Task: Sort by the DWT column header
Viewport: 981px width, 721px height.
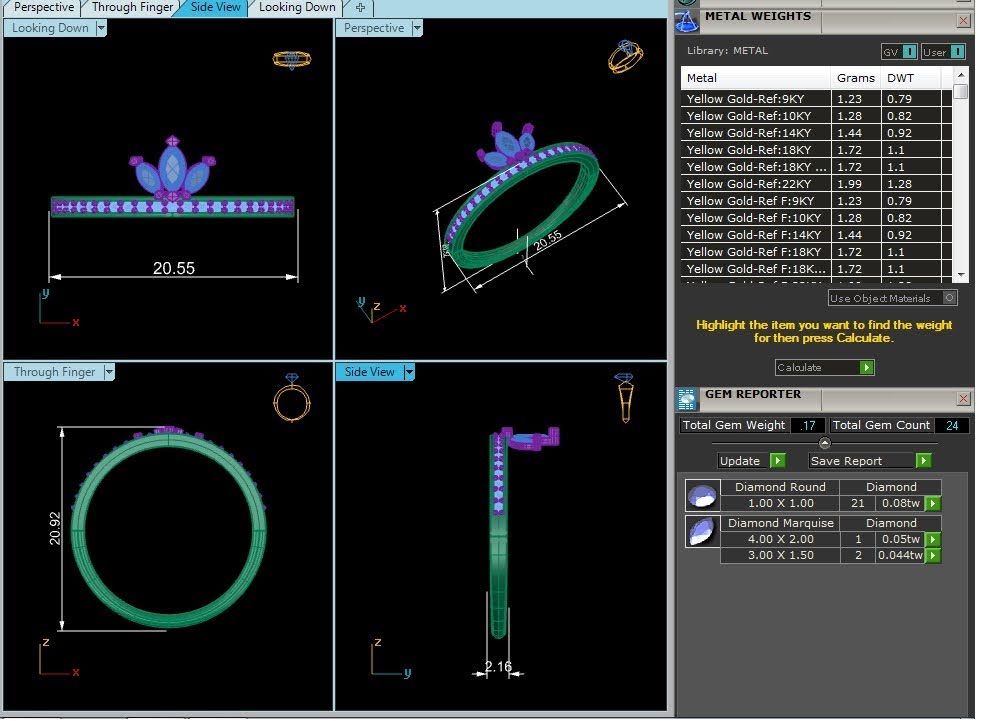Action: point(910,78)
